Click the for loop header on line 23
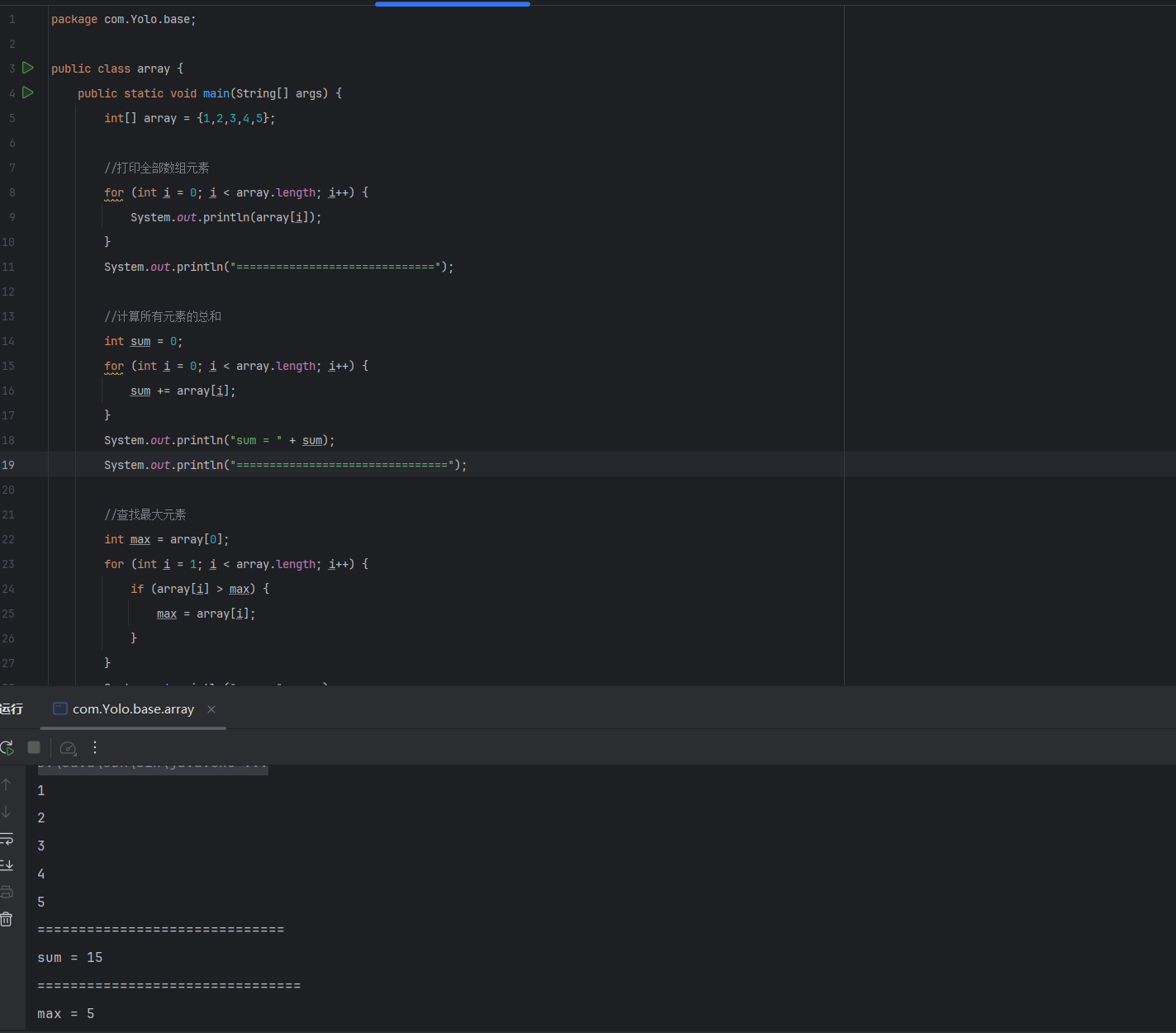 point(236,564)
